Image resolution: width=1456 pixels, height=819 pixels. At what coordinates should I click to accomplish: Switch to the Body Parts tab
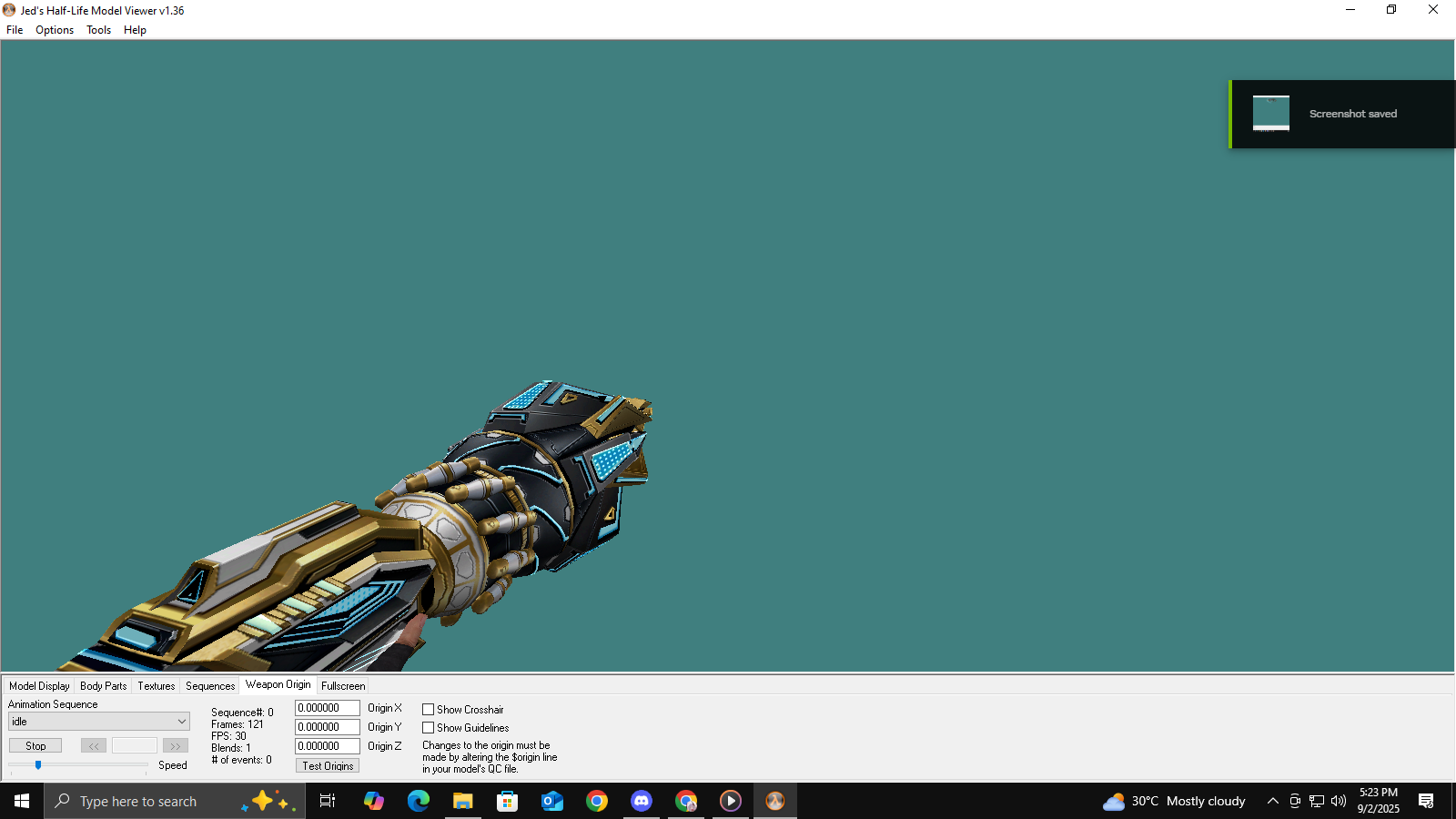pos(104,686)
